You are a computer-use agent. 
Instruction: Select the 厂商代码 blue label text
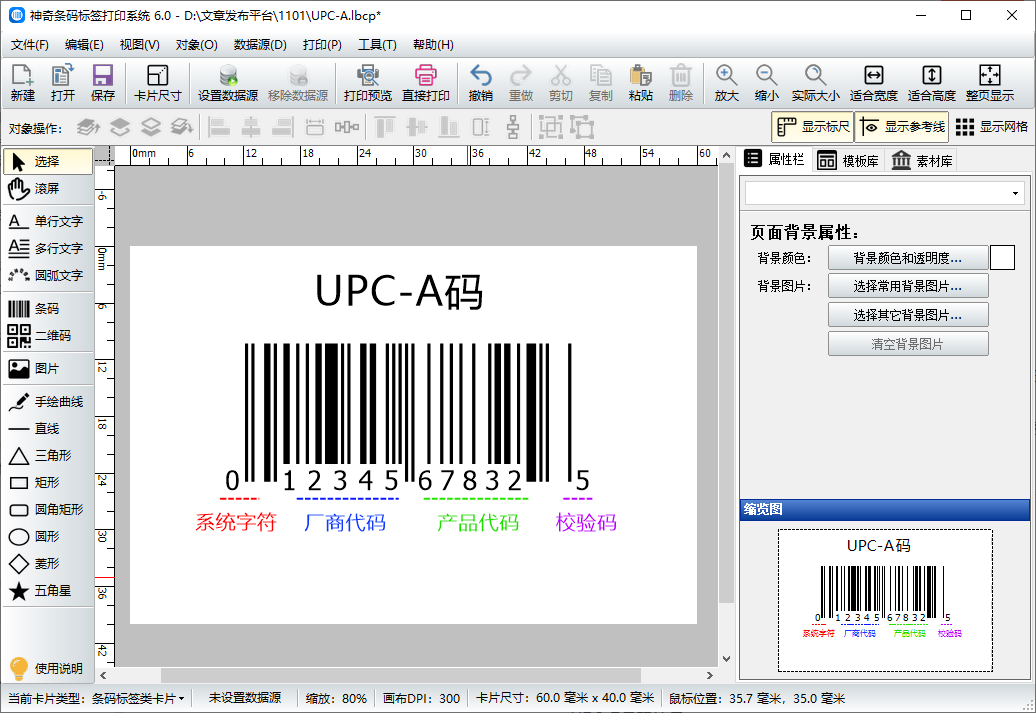point(344,523)
